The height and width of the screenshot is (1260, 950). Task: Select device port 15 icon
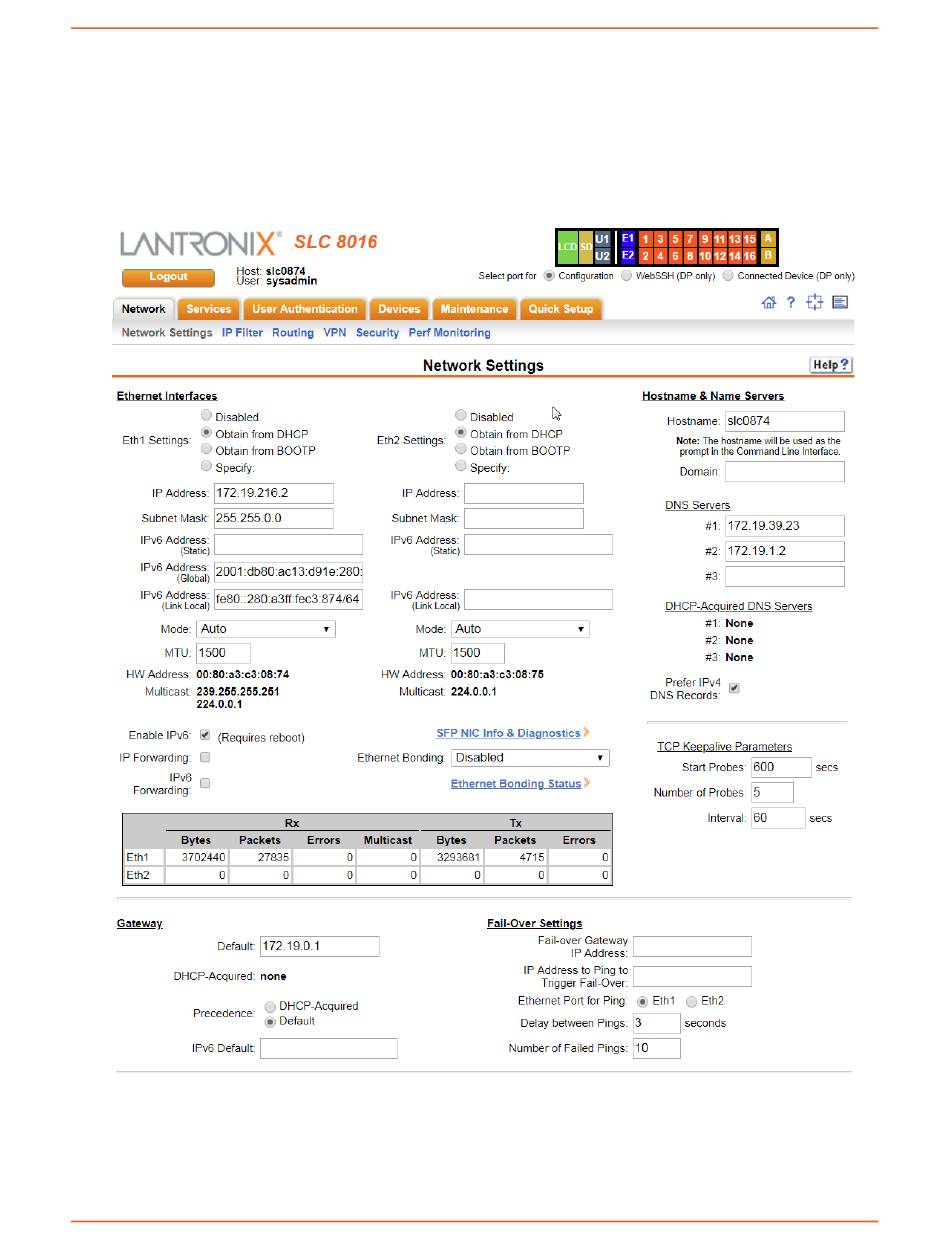point(750,239)
